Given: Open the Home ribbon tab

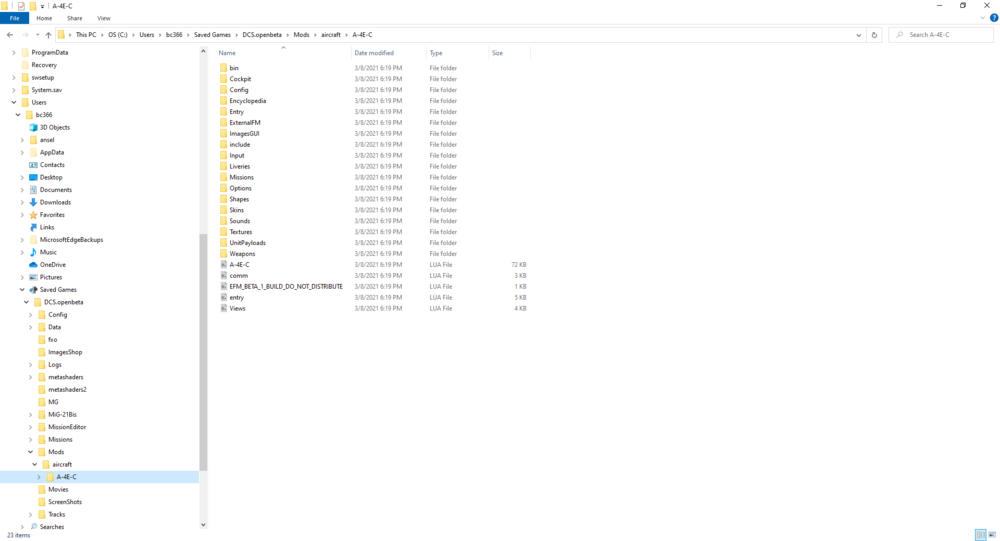Looking at the screenshot, I should coord(44,18).
